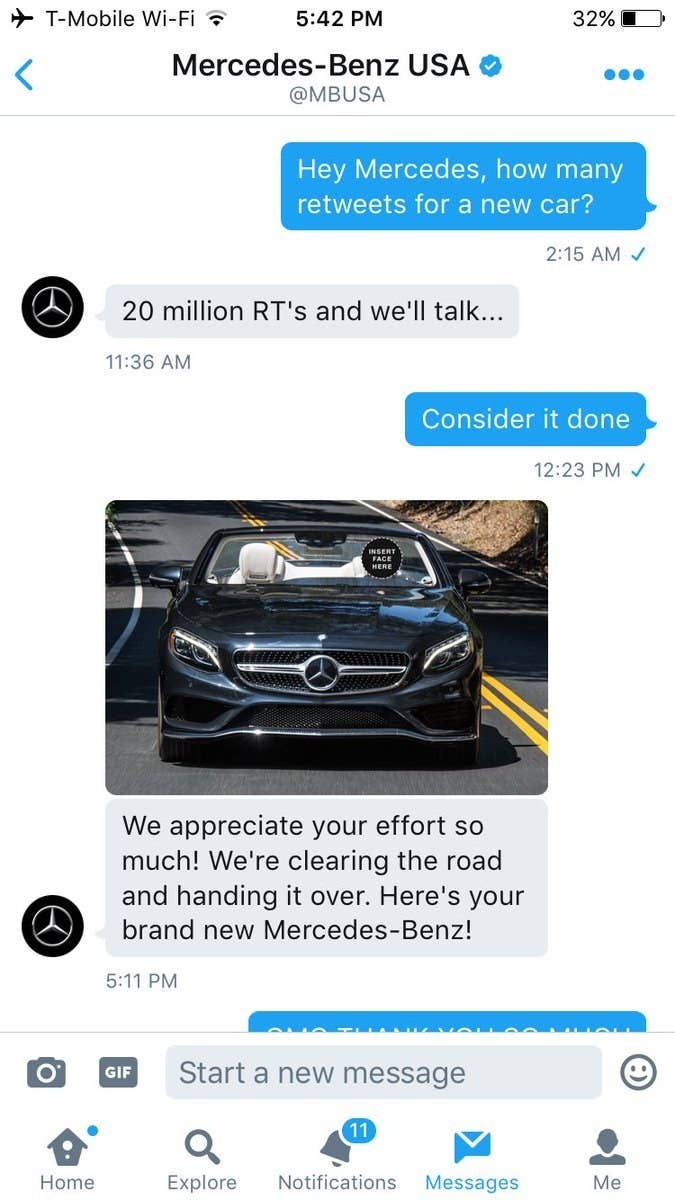
Task: Switch to the Explore tab
Action: pos(202,1158)
